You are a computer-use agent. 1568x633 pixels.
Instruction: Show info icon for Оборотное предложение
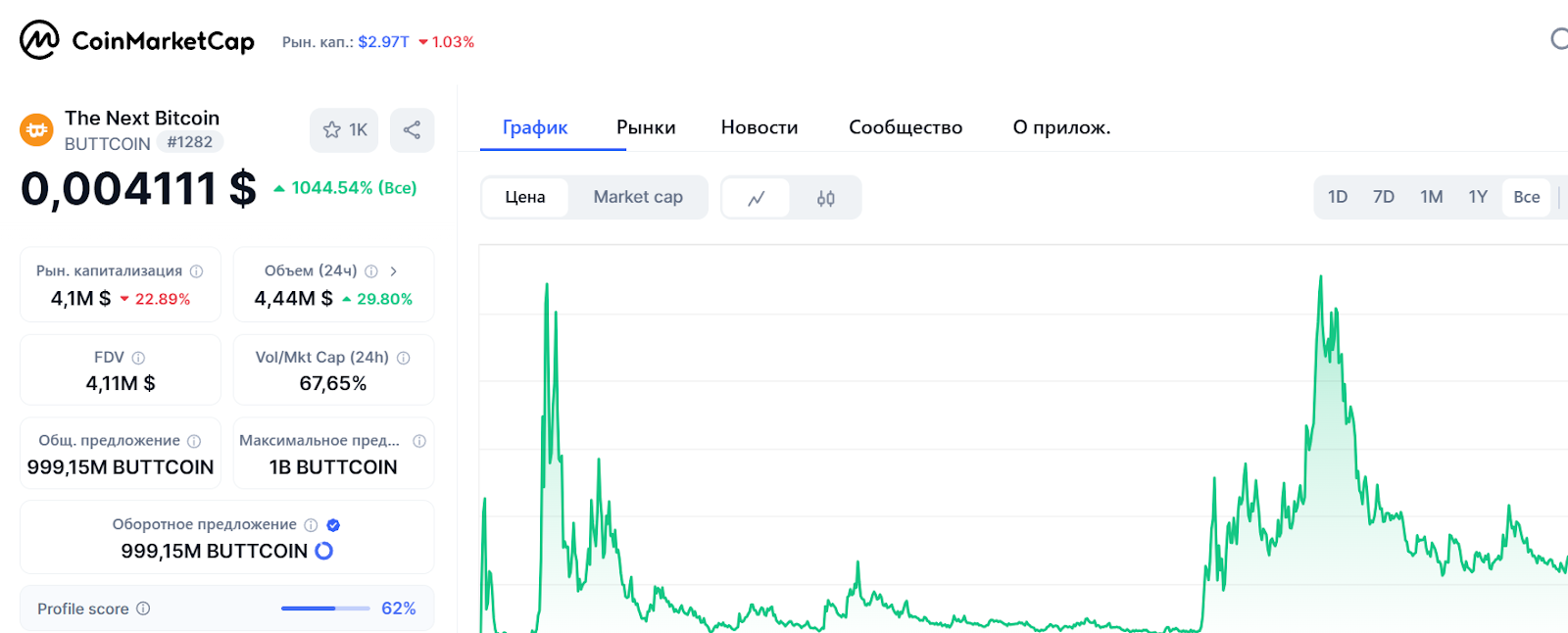[311, 525]
